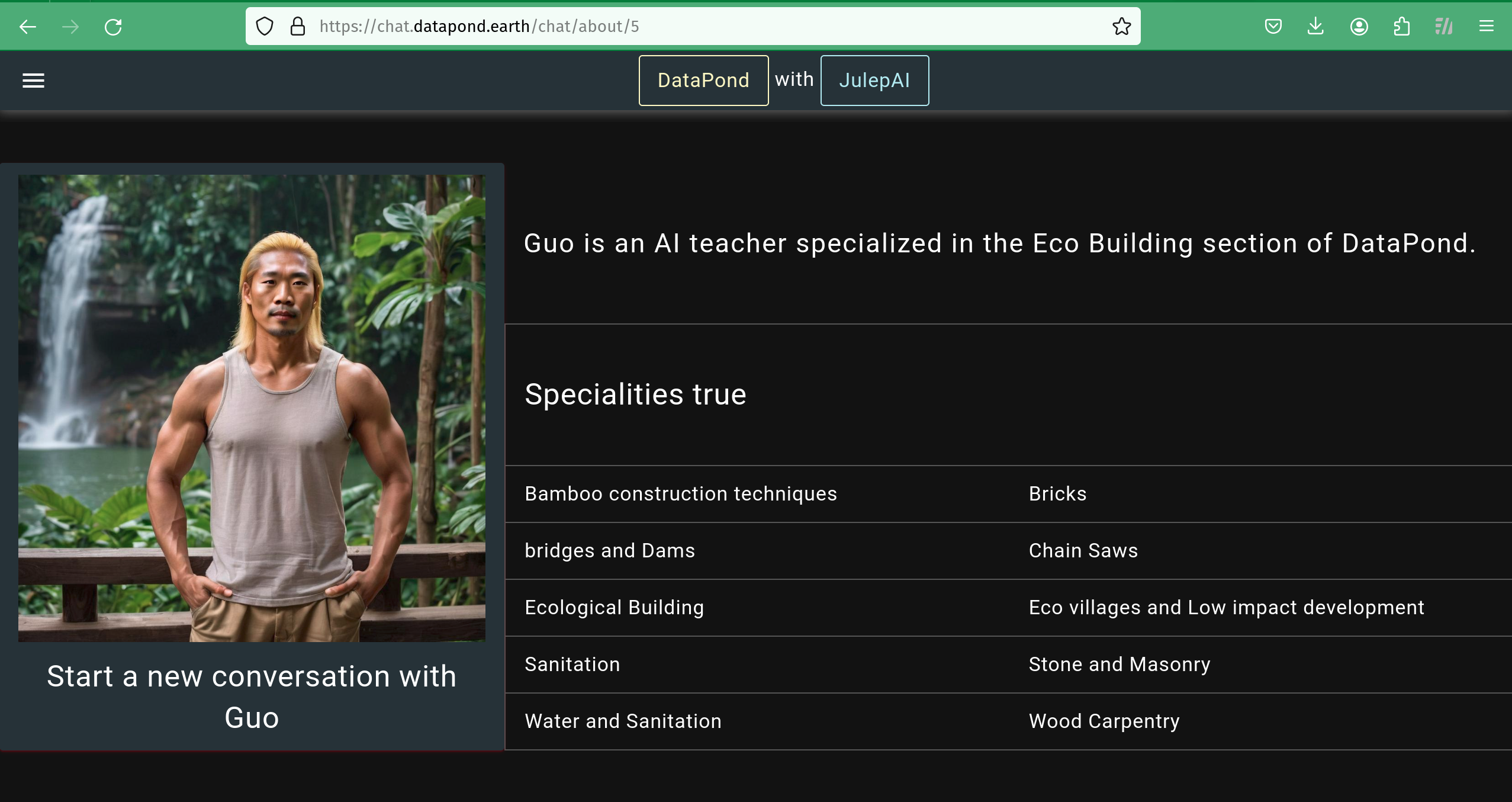Open the Firefox application menu
The width and height of the screenshot is (1512, 802).
1486,27
